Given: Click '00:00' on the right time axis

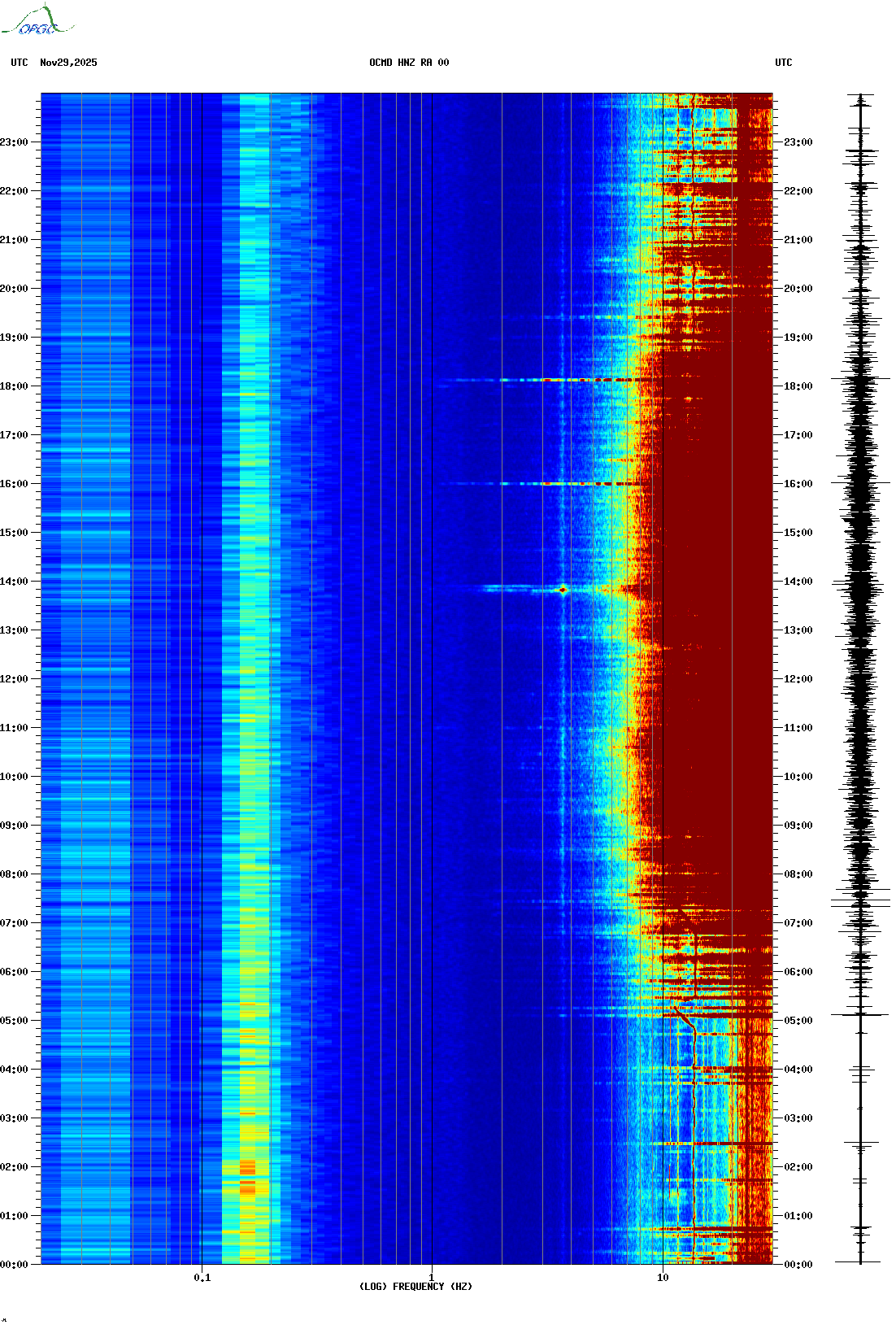Looking at the screenshot, I should 798,1265.
